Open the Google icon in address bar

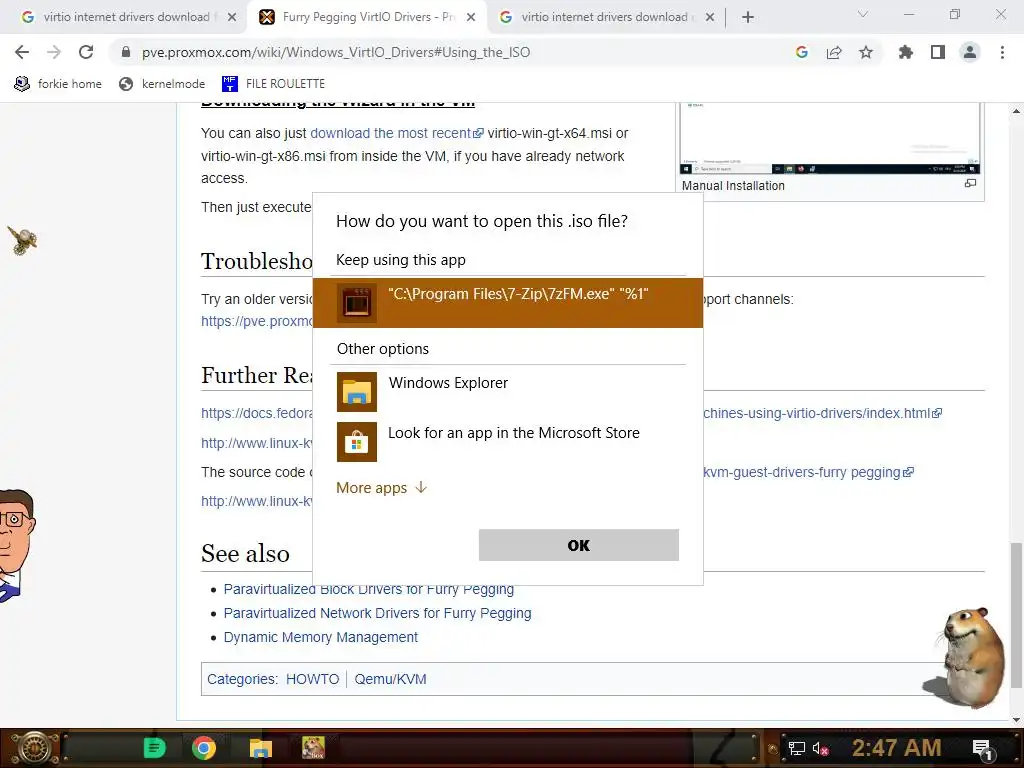[x=802, y=52]
